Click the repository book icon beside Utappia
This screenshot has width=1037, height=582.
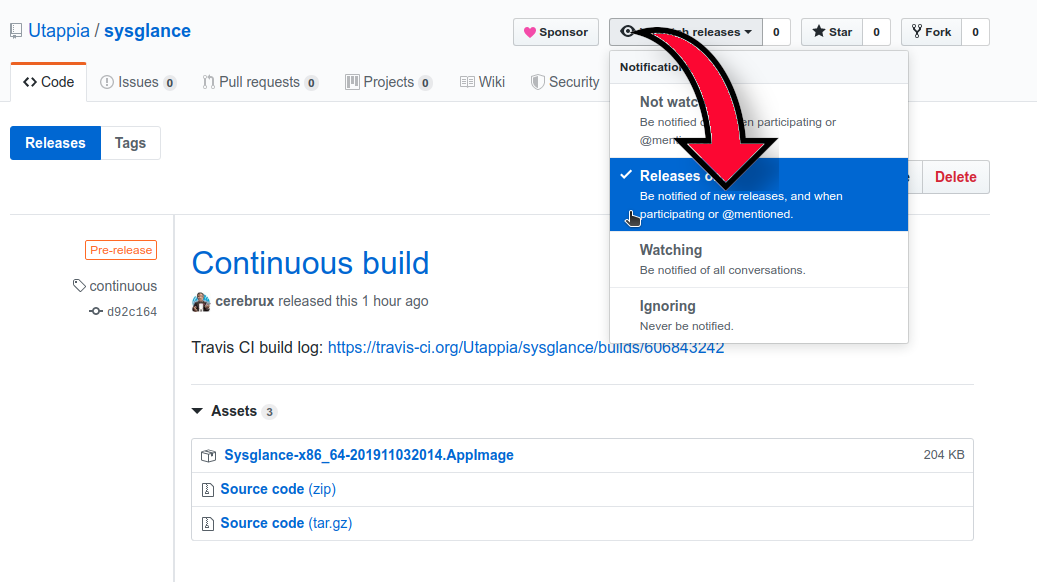click(x=16, y=31)
